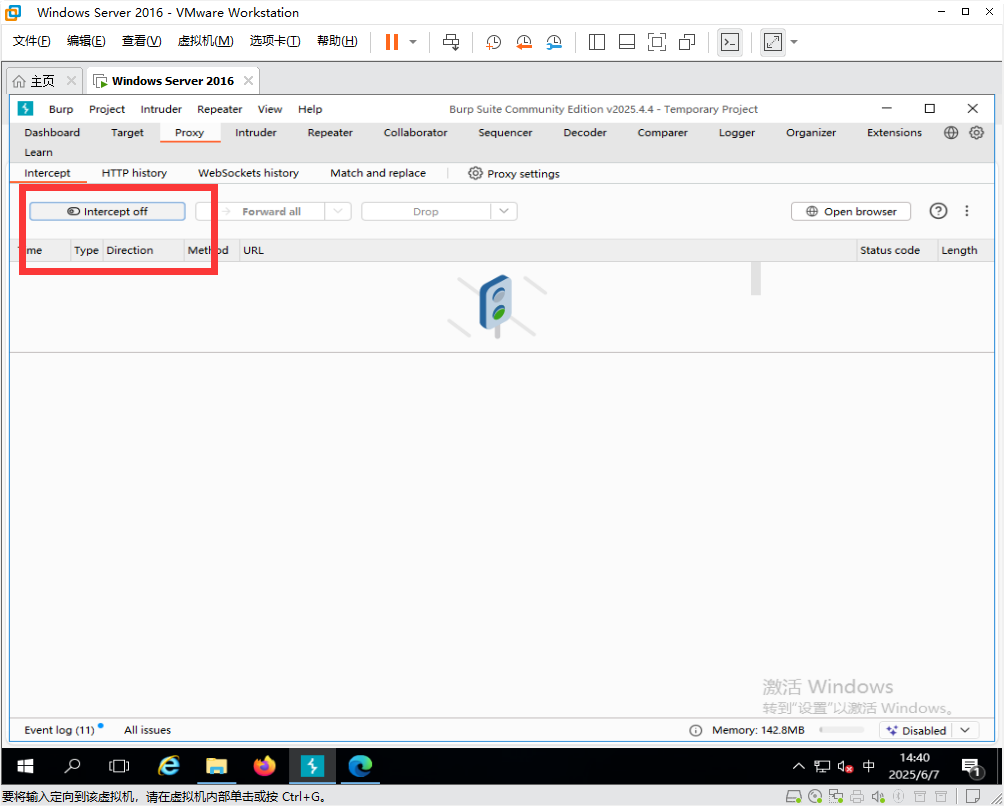1004x806 pixels.
Task: Click the stretch guest display icon
Action: tap(773, 42)
